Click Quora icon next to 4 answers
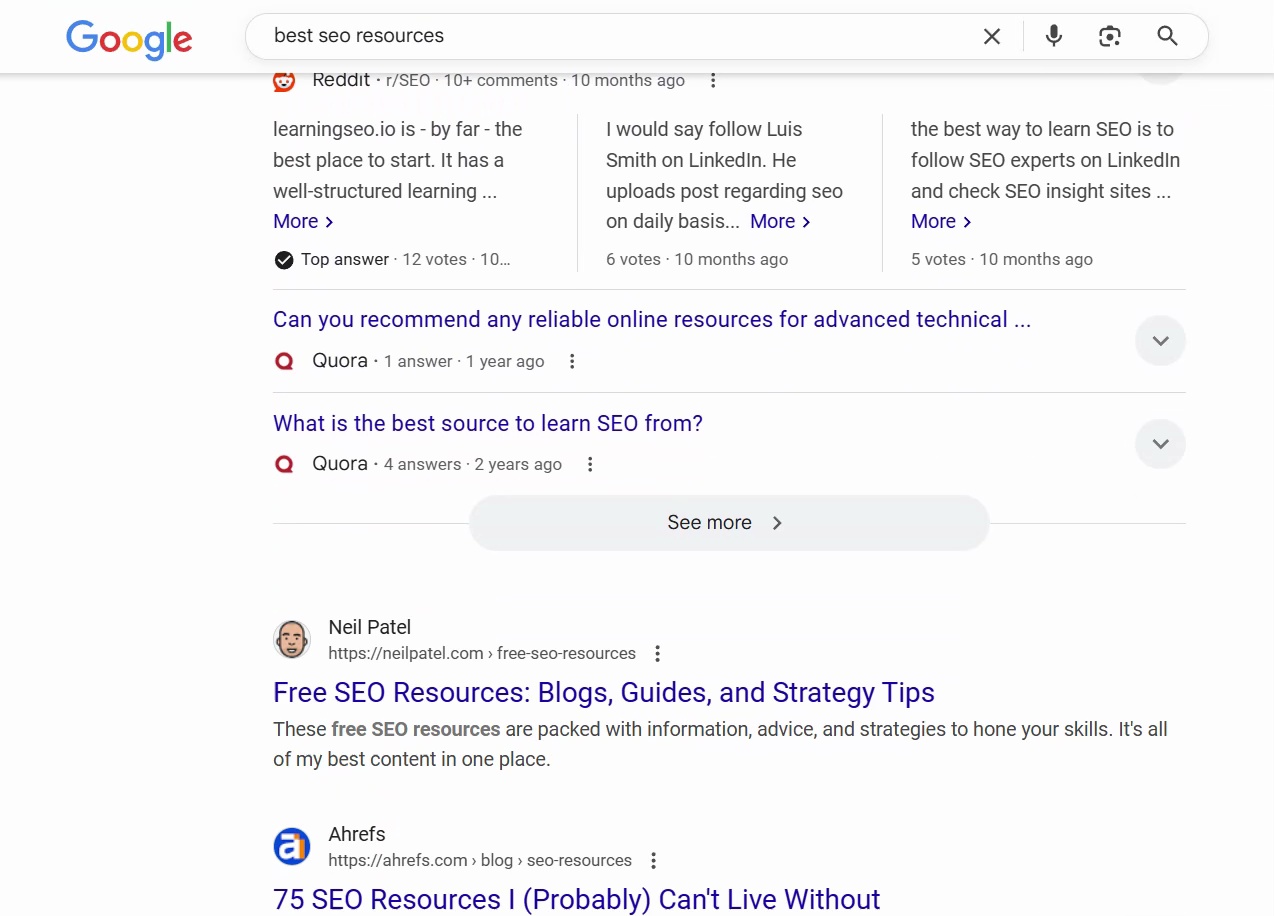1274x916 pixels. [x=284, y=464]
